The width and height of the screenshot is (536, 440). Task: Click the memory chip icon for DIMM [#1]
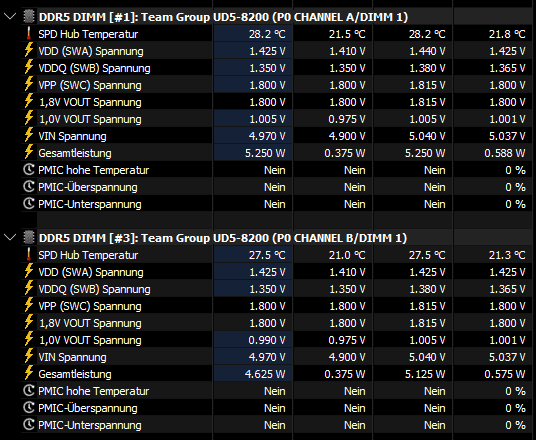(x=29, y=17)
